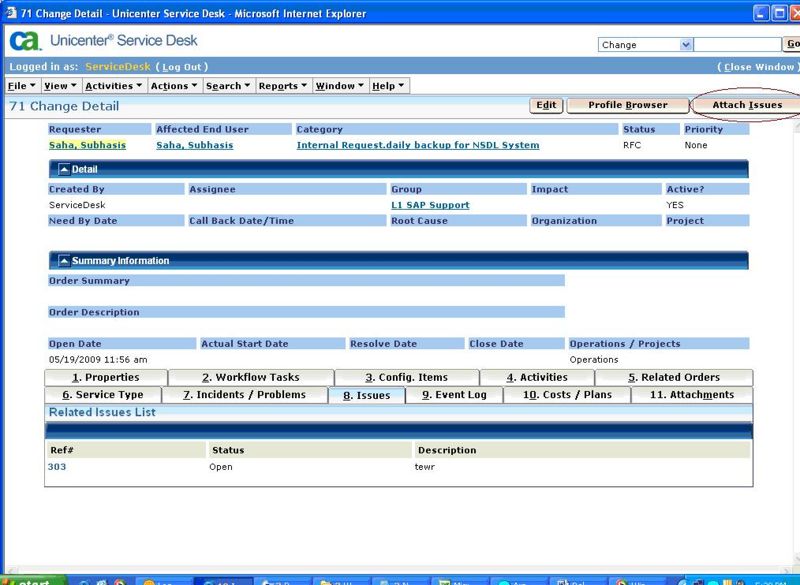Image resolution: width=800 pixels, height=585 pixels.
Task: Open the File menu
Action: tap(21, 86)
